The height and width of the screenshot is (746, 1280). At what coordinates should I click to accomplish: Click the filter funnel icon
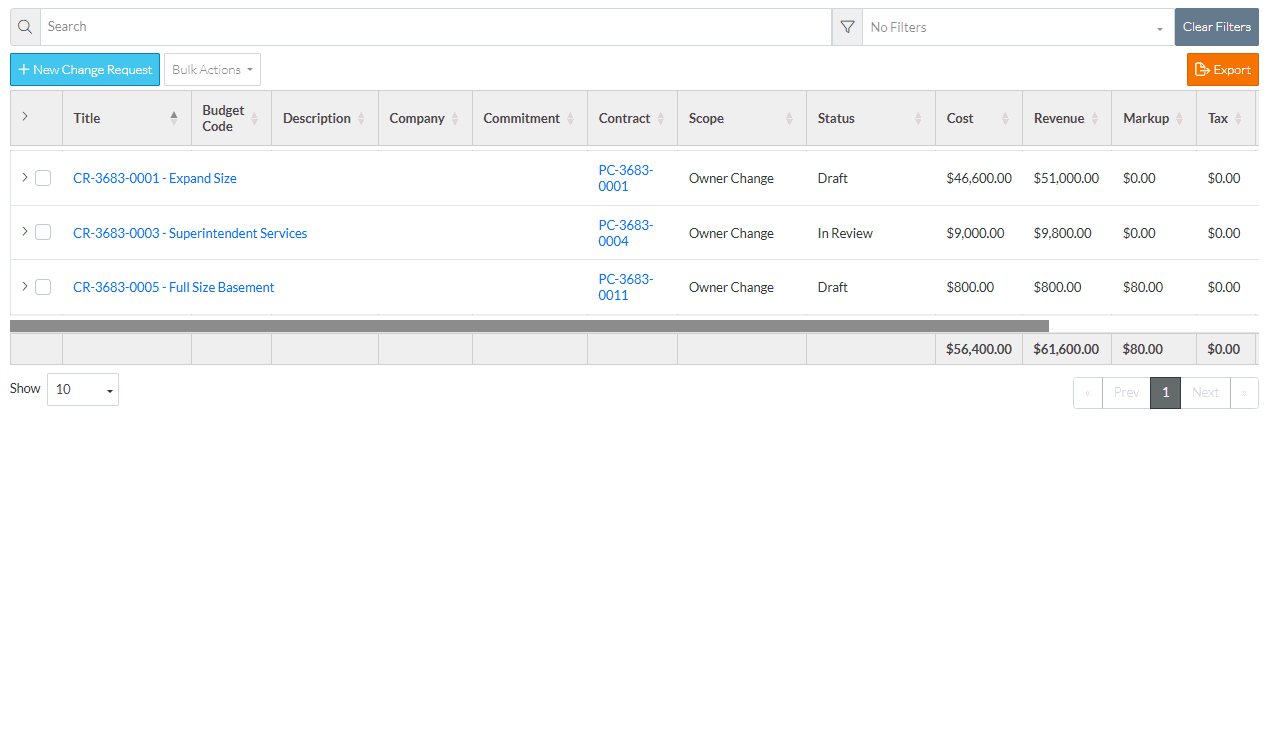coord(847,27)
